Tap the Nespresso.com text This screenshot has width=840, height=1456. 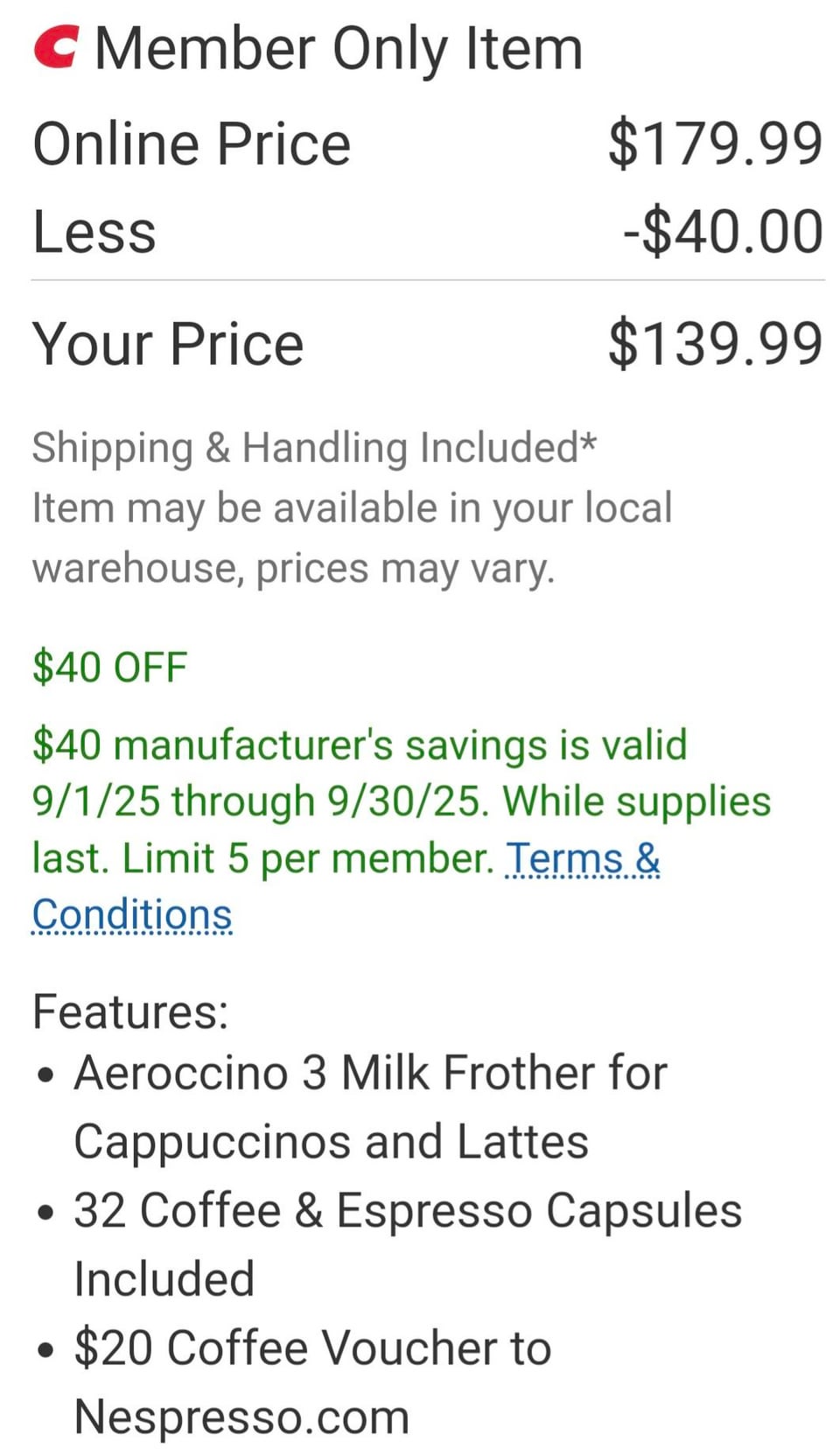point(241,1416)
